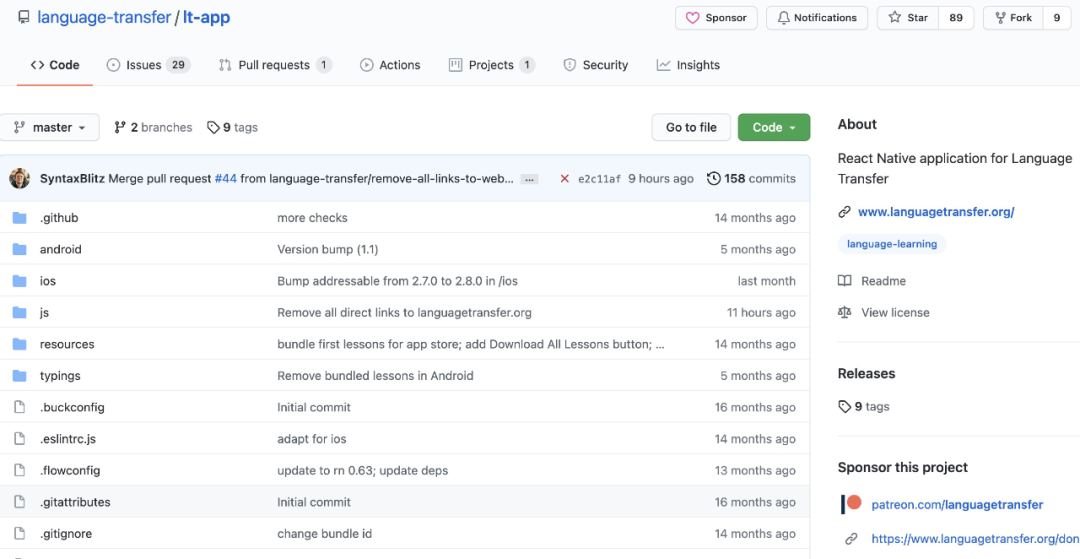Click the js folder icon

click(x=19, y=313)
